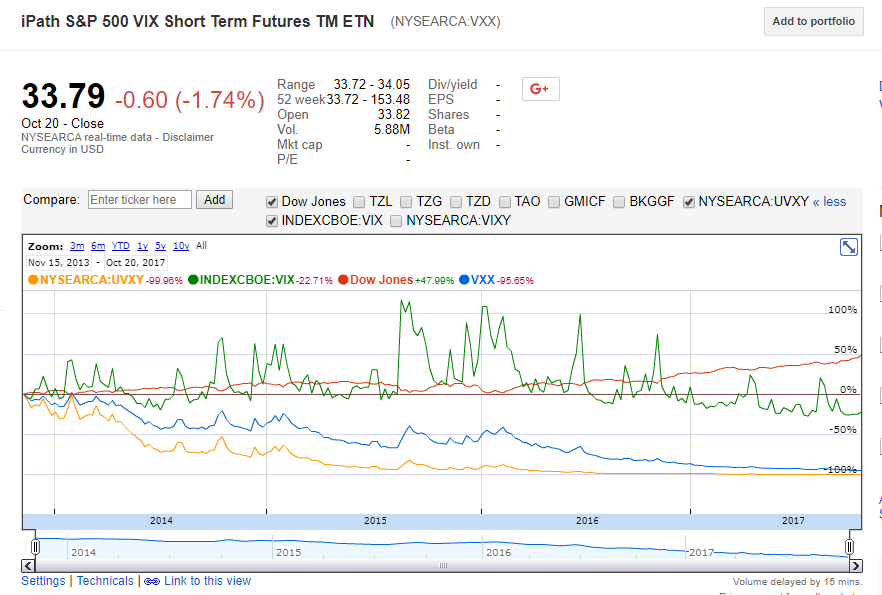Screen dimensions: 882x595
Task: Click the VXX legend label
Action: (x=483, y=280)
